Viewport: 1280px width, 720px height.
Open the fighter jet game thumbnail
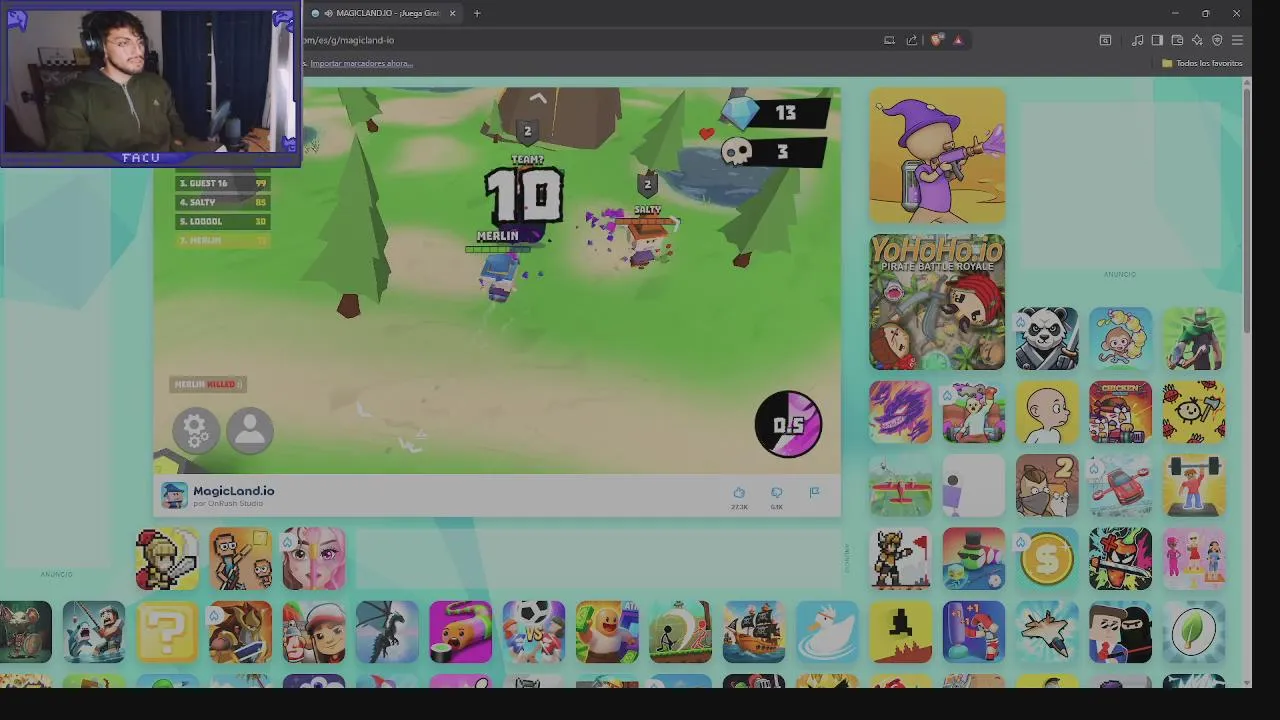(x=1047, y=632)
